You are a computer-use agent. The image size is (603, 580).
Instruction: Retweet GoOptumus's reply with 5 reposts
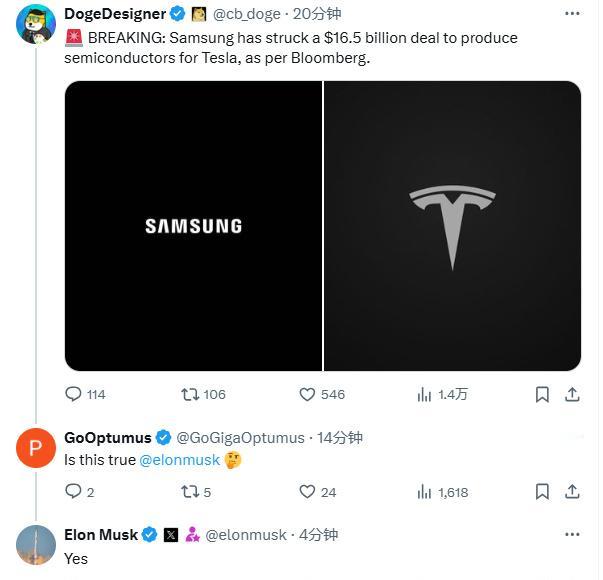pyautogui.click(x=196, y=492)
